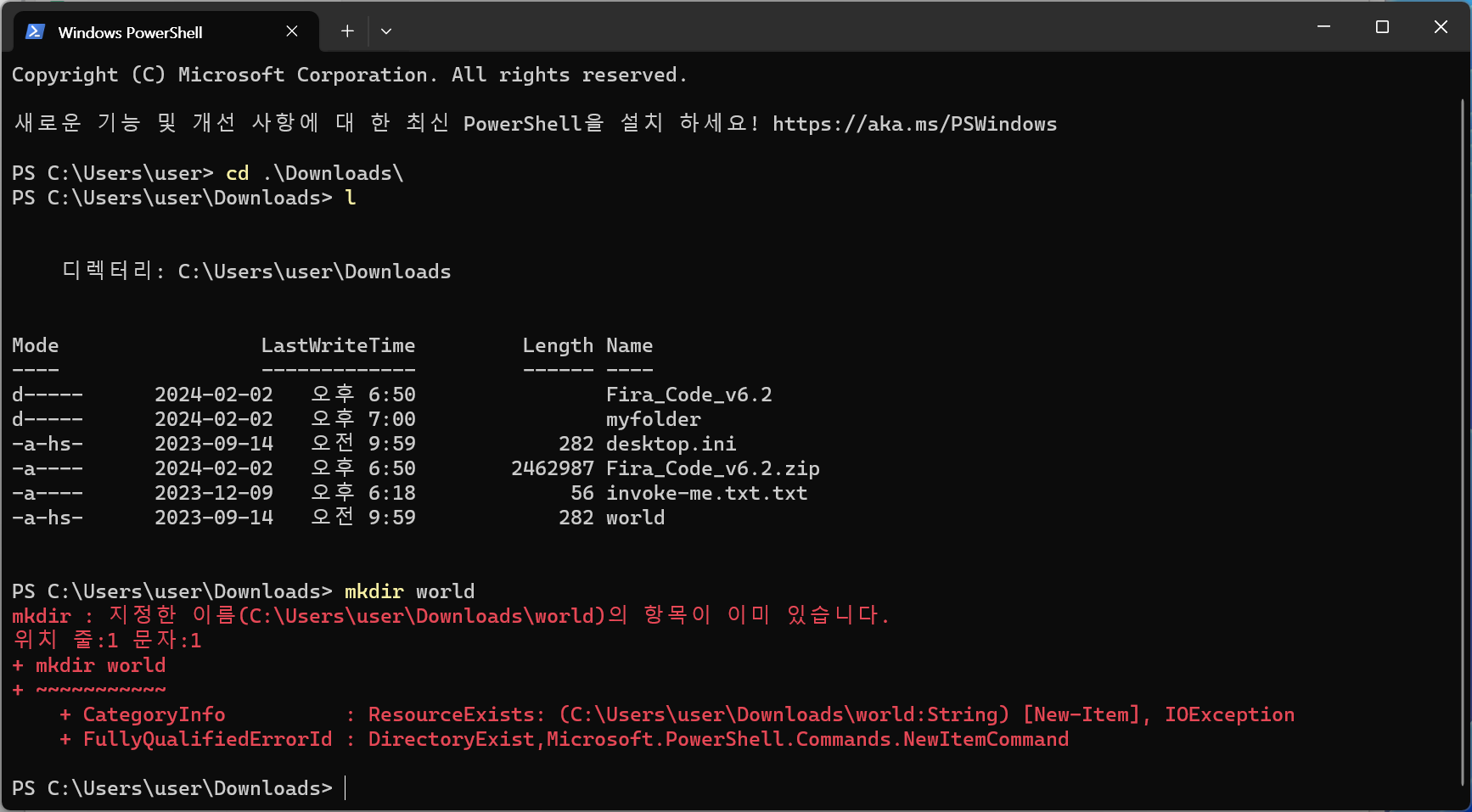1472x812 pixels.
Task: Open the https://aka.ms/PSWindows link
Action: [914, 124]
